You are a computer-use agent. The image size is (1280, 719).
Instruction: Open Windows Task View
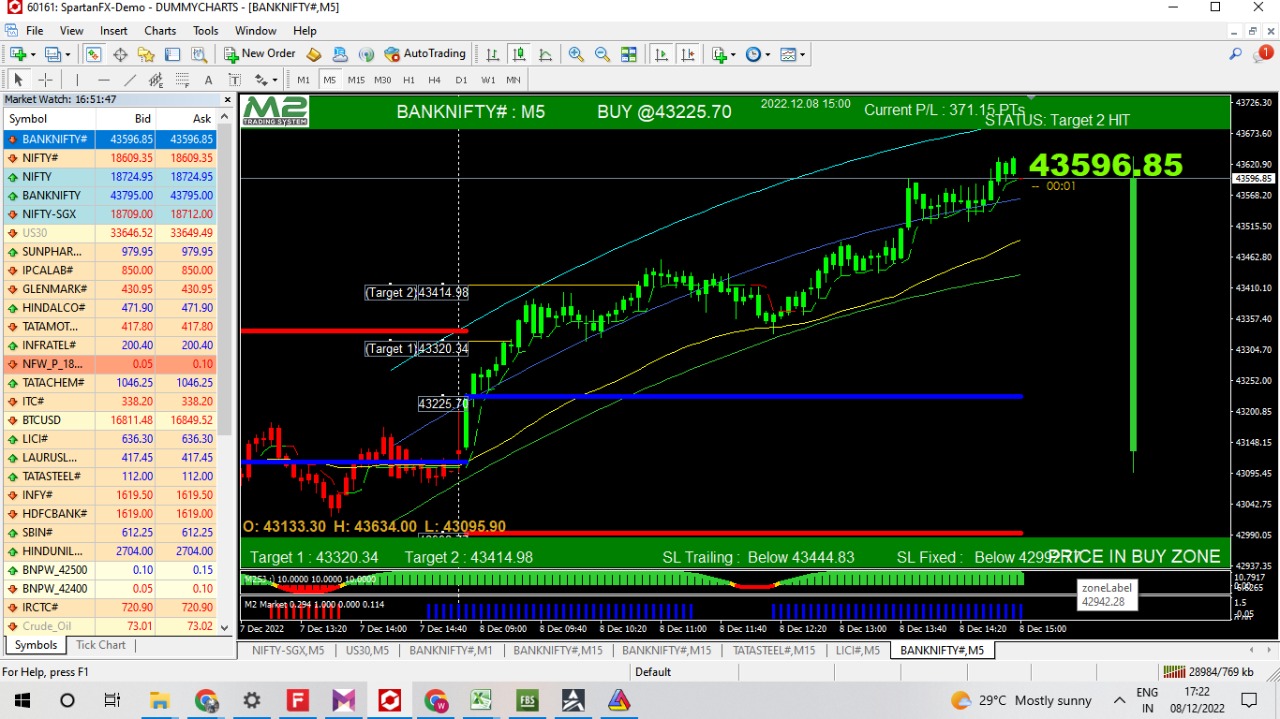click(x=112, y=700)
